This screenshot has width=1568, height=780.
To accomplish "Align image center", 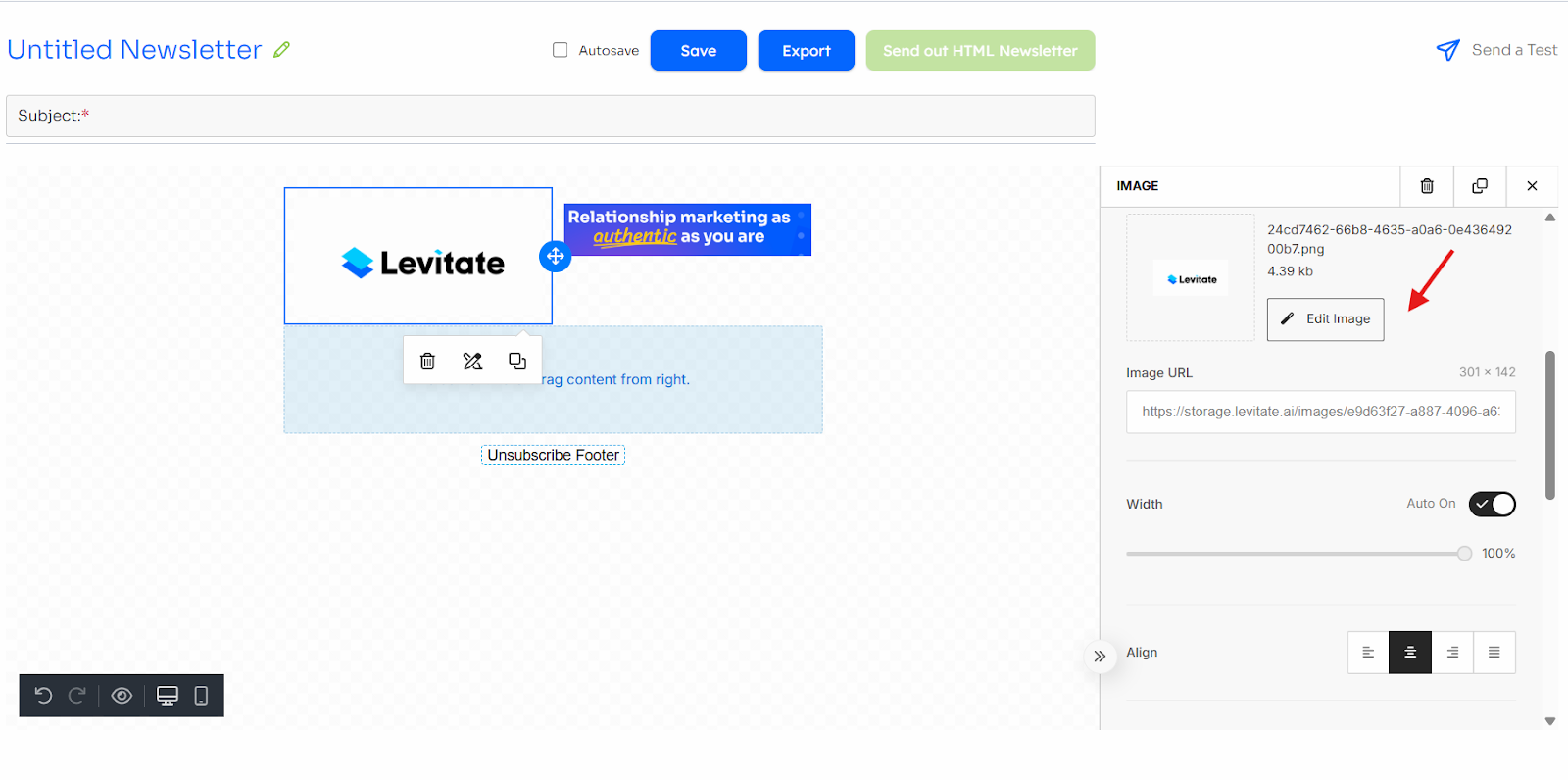I will [x=1410, y=653].
